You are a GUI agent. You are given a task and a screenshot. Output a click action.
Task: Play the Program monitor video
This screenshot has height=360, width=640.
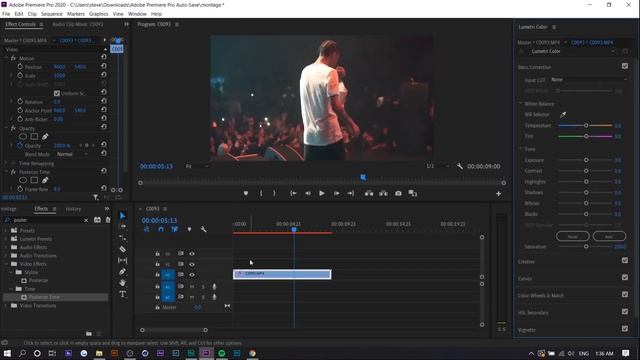322,193
